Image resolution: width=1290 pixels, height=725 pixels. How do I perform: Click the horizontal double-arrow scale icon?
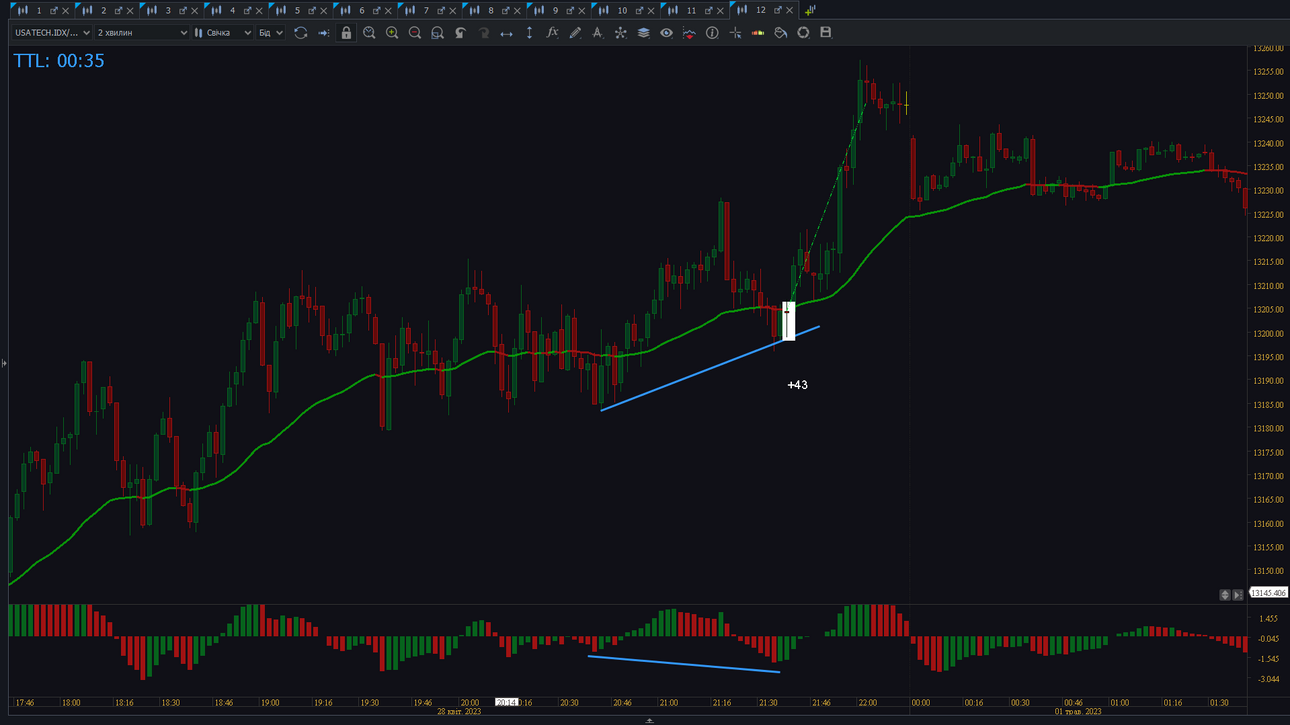tap(506, 33)
